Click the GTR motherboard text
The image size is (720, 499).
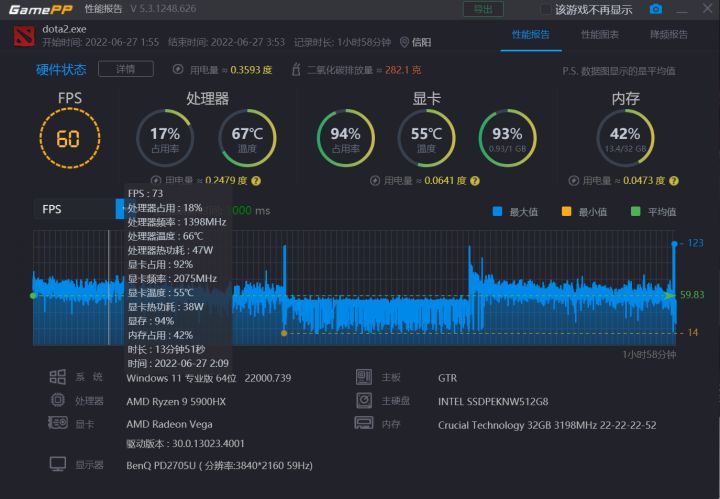[x=448, y=378]
